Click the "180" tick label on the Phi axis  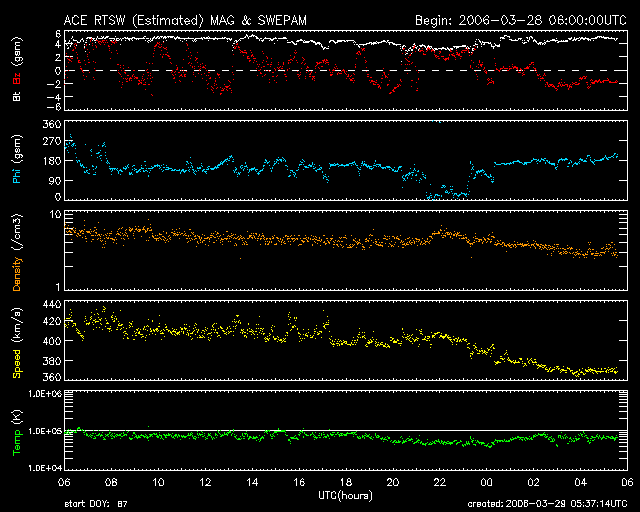point(52,161)
